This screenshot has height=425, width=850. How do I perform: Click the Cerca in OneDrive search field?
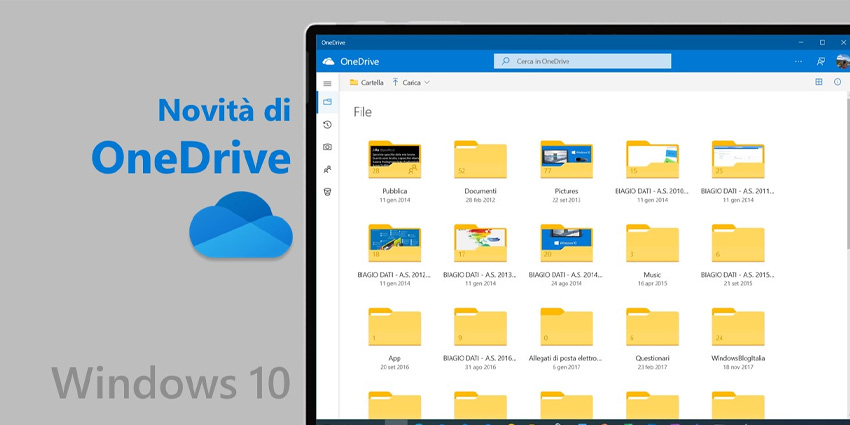[582, 61]
